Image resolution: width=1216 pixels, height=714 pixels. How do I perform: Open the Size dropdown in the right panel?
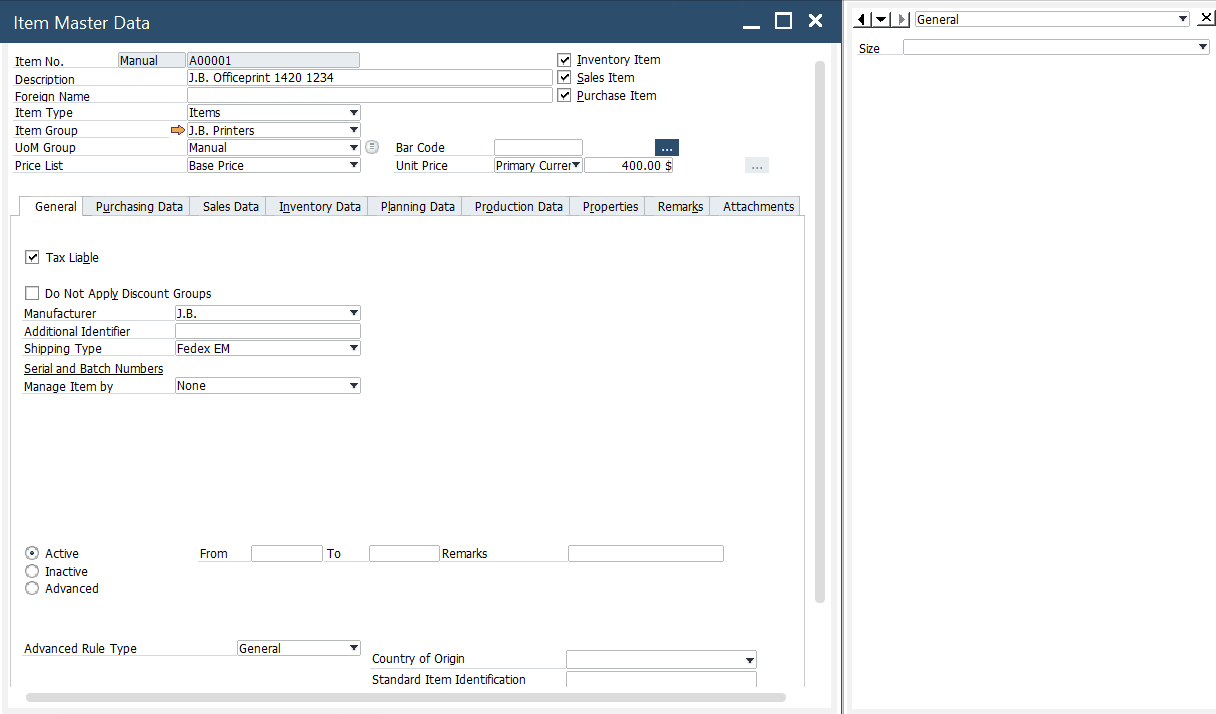click(1203, 46)
